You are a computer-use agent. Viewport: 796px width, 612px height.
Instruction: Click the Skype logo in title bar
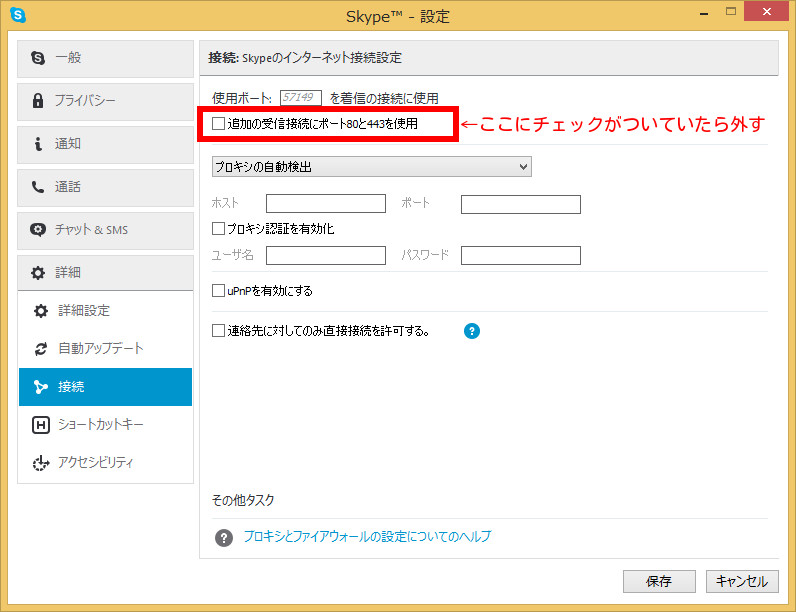pos(18,15)
